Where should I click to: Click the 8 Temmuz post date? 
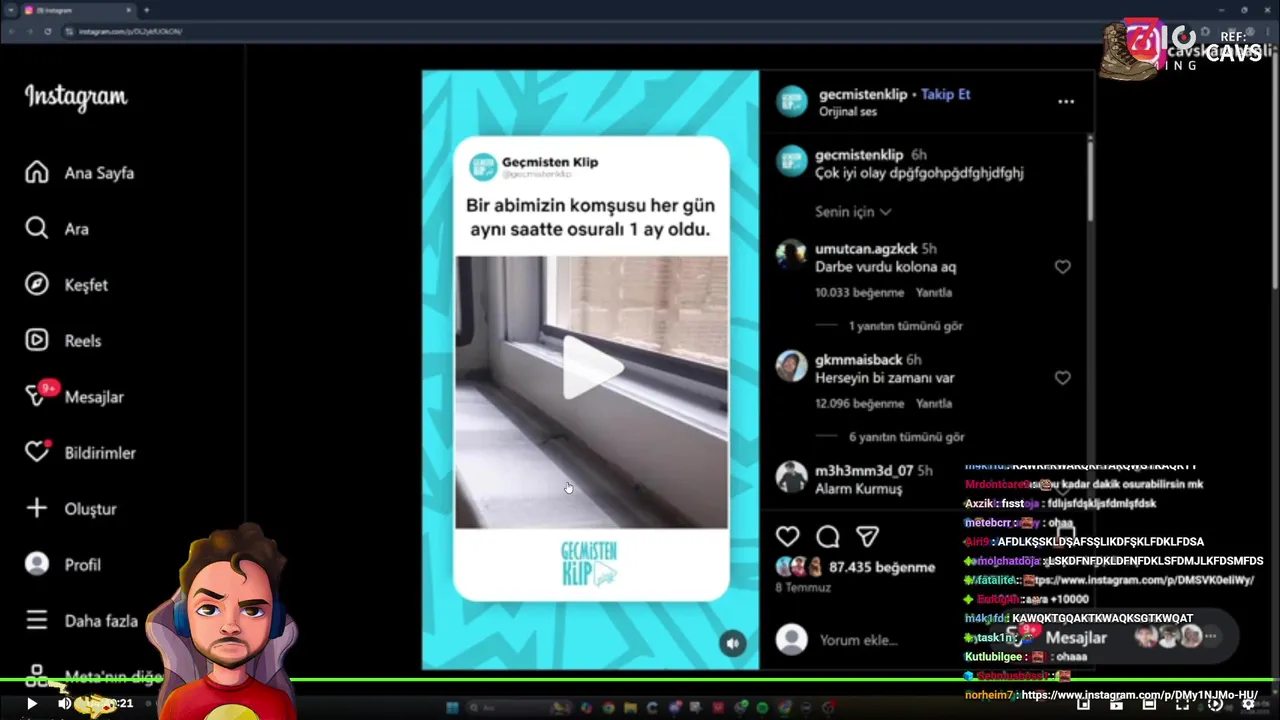[x=803, y=587]
